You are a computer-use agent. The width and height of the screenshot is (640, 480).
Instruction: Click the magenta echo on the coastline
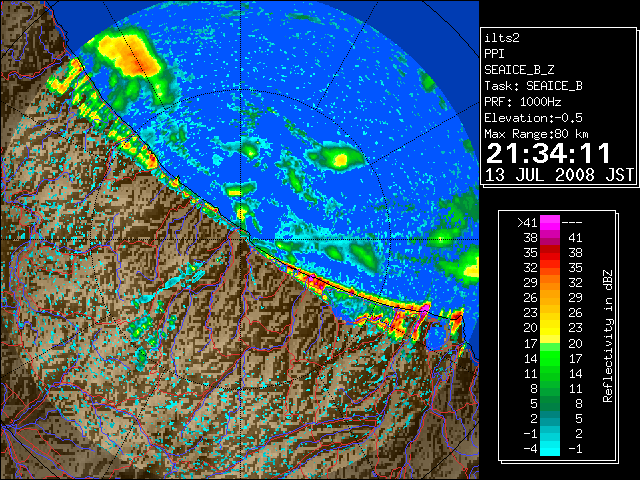click(425, 308)
